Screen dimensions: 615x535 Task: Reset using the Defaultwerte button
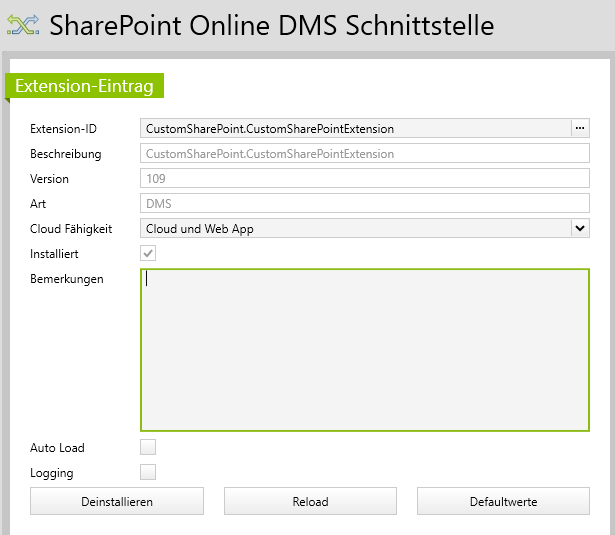(503, 501)
